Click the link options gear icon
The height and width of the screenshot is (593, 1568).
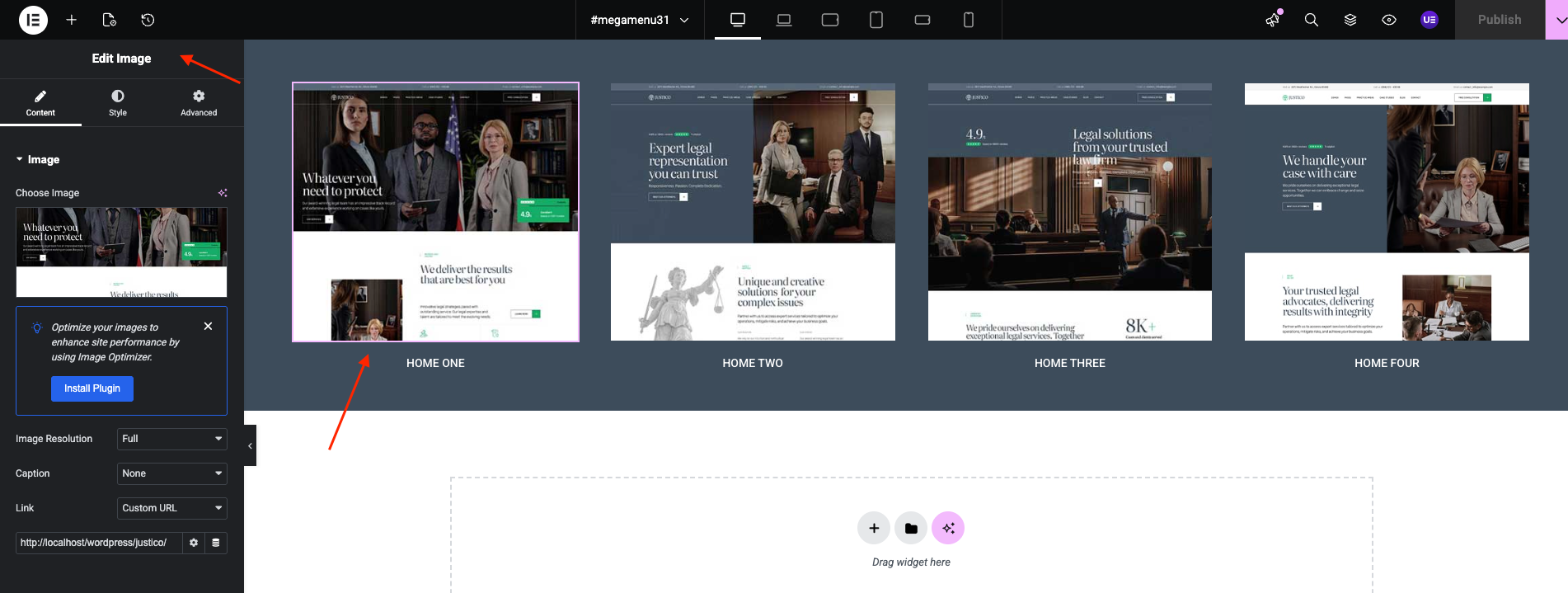[194, 543]
